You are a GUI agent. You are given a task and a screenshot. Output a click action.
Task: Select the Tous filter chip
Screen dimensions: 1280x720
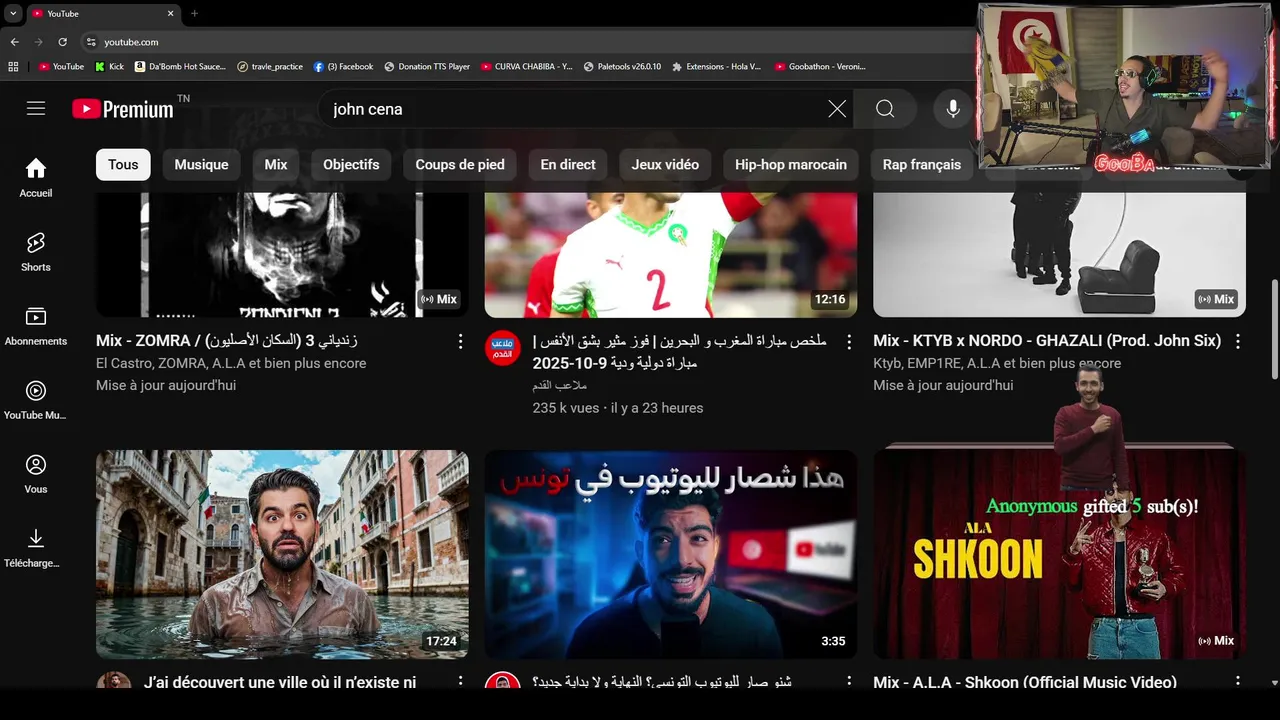tap(123, 165)
